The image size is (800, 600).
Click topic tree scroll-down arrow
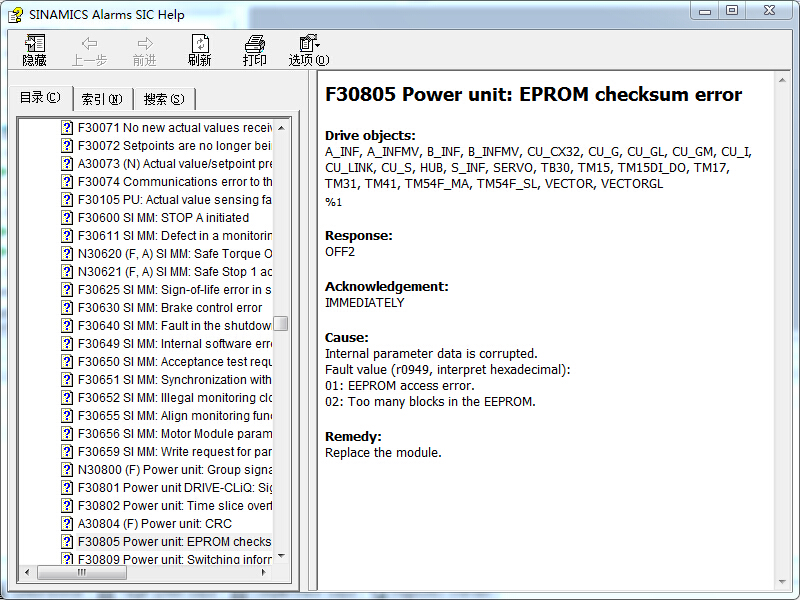click(281, 556)
